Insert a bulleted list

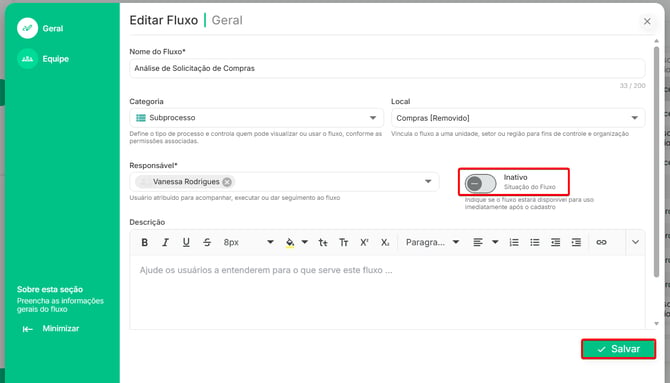click(535, 242)
